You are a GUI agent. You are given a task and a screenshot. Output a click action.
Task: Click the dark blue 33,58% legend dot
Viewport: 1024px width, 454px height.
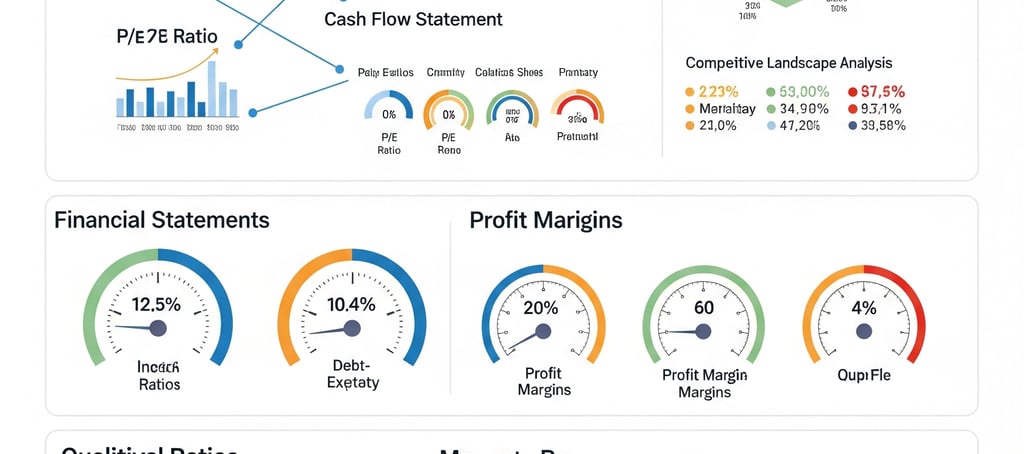(x=852, y=126)
